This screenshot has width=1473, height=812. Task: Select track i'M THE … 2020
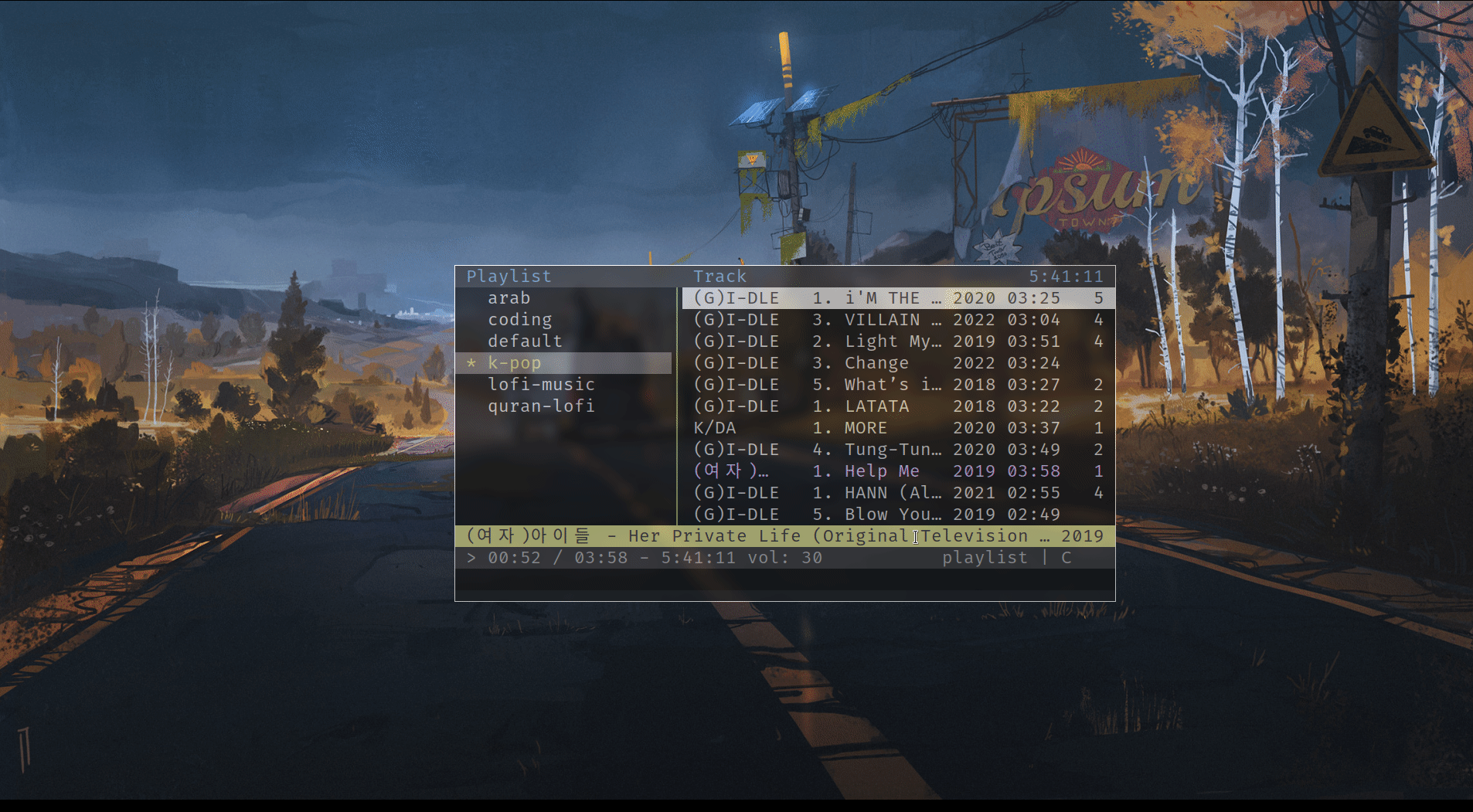click(898, 298)
